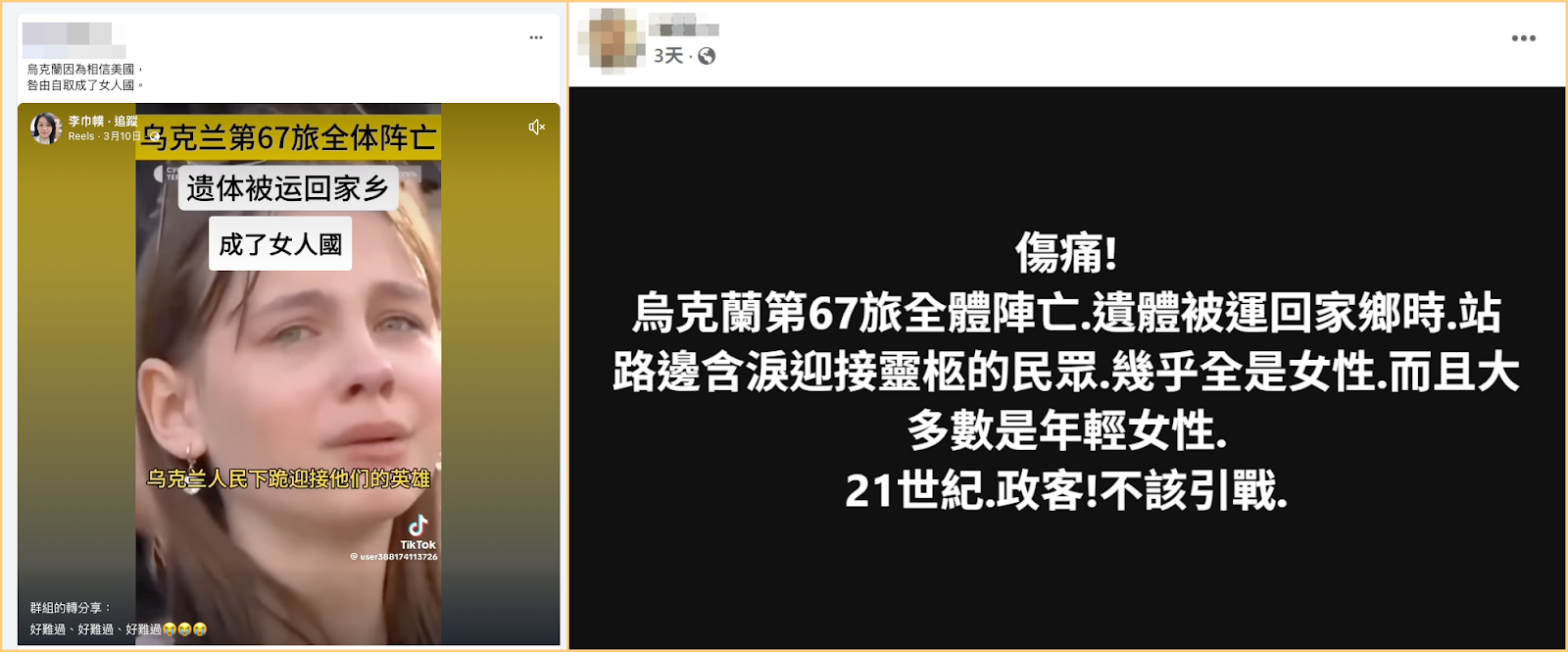Unmute the reel using the speaker icon

coord(536,127)
